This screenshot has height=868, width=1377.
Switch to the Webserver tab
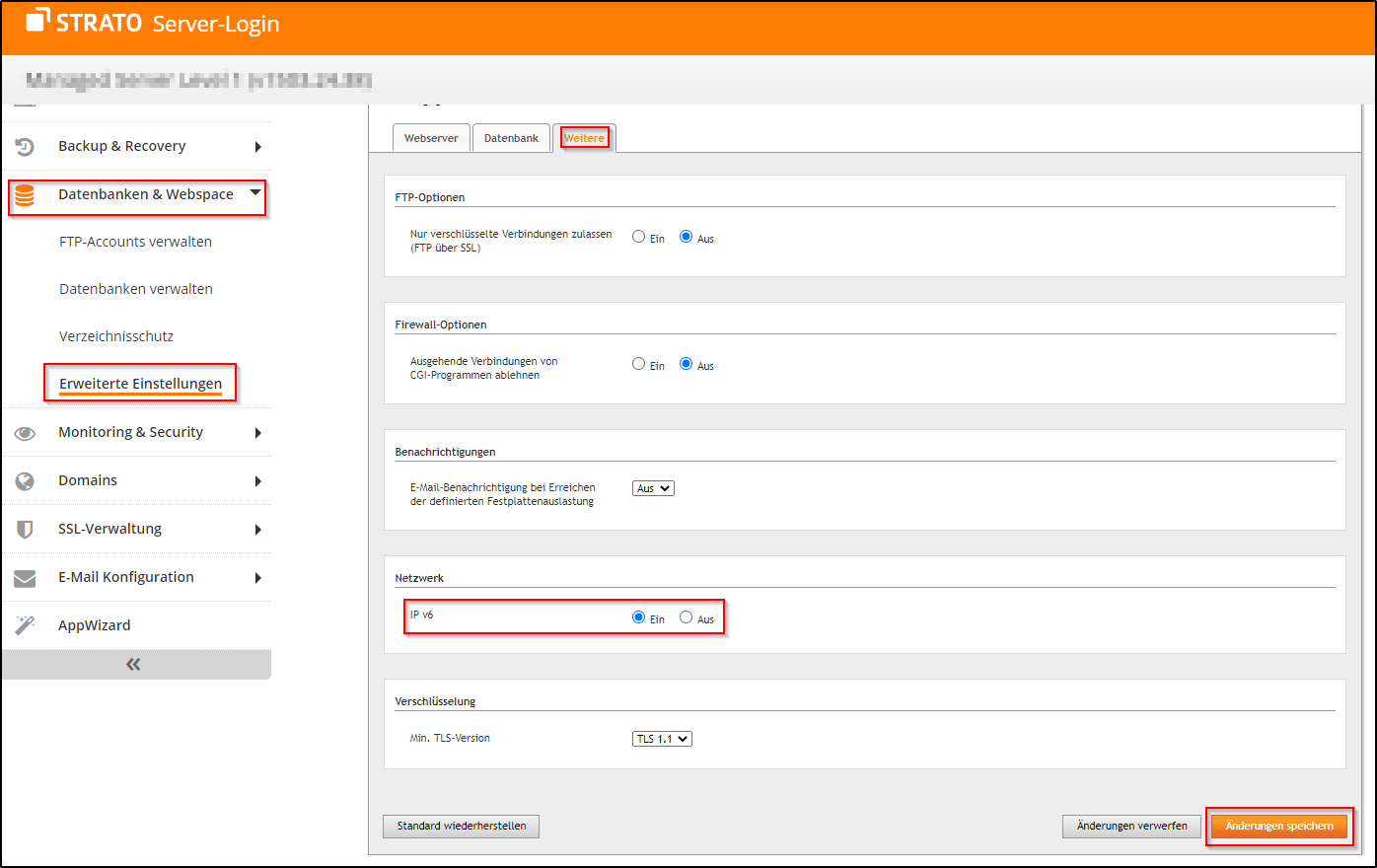(x=431, y=138)
